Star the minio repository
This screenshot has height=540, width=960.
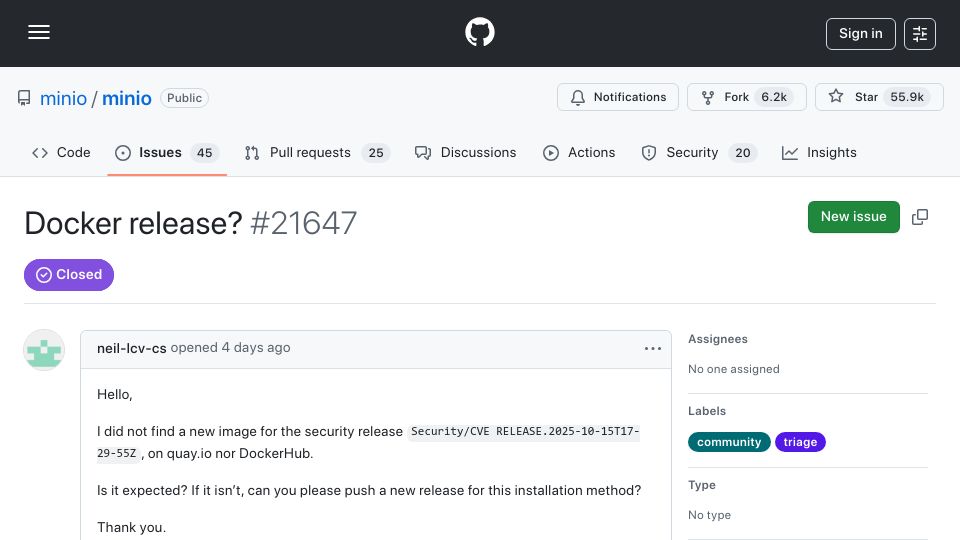(x=879, y=97)
